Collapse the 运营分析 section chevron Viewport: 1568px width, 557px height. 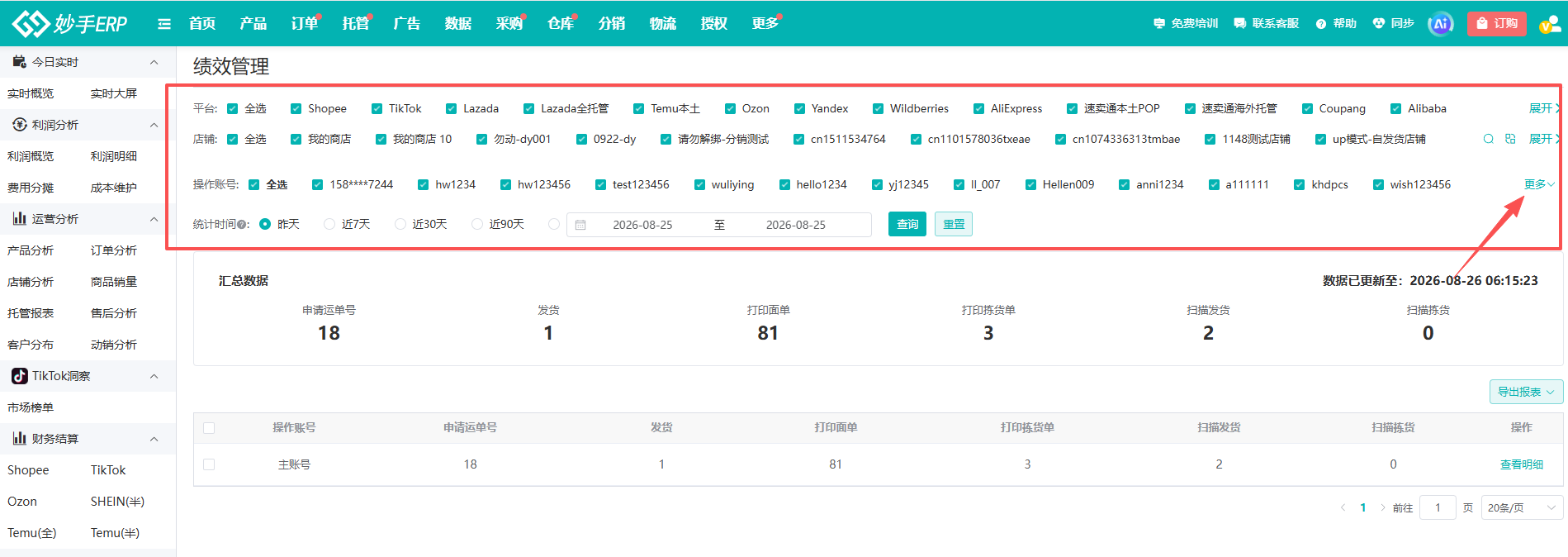(154, 219)
